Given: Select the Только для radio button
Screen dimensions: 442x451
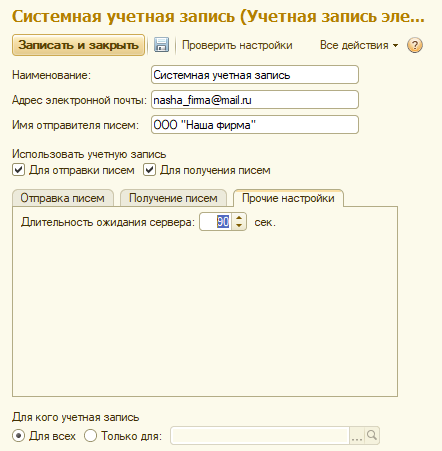Looking at the screenshot, I should tap(90, 435).
